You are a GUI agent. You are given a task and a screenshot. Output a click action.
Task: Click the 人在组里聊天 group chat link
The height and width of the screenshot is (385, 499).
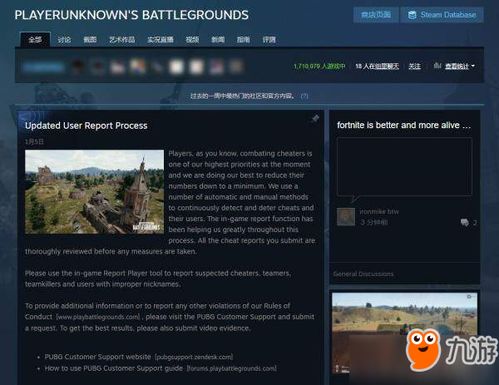pos(377,66)
